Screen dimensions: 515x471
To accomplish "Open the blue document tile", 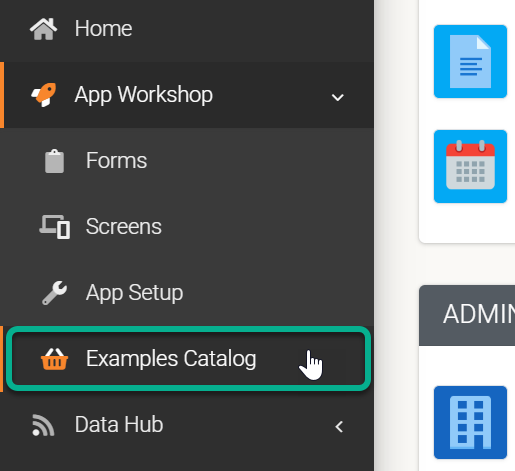I will coord(470,62).
